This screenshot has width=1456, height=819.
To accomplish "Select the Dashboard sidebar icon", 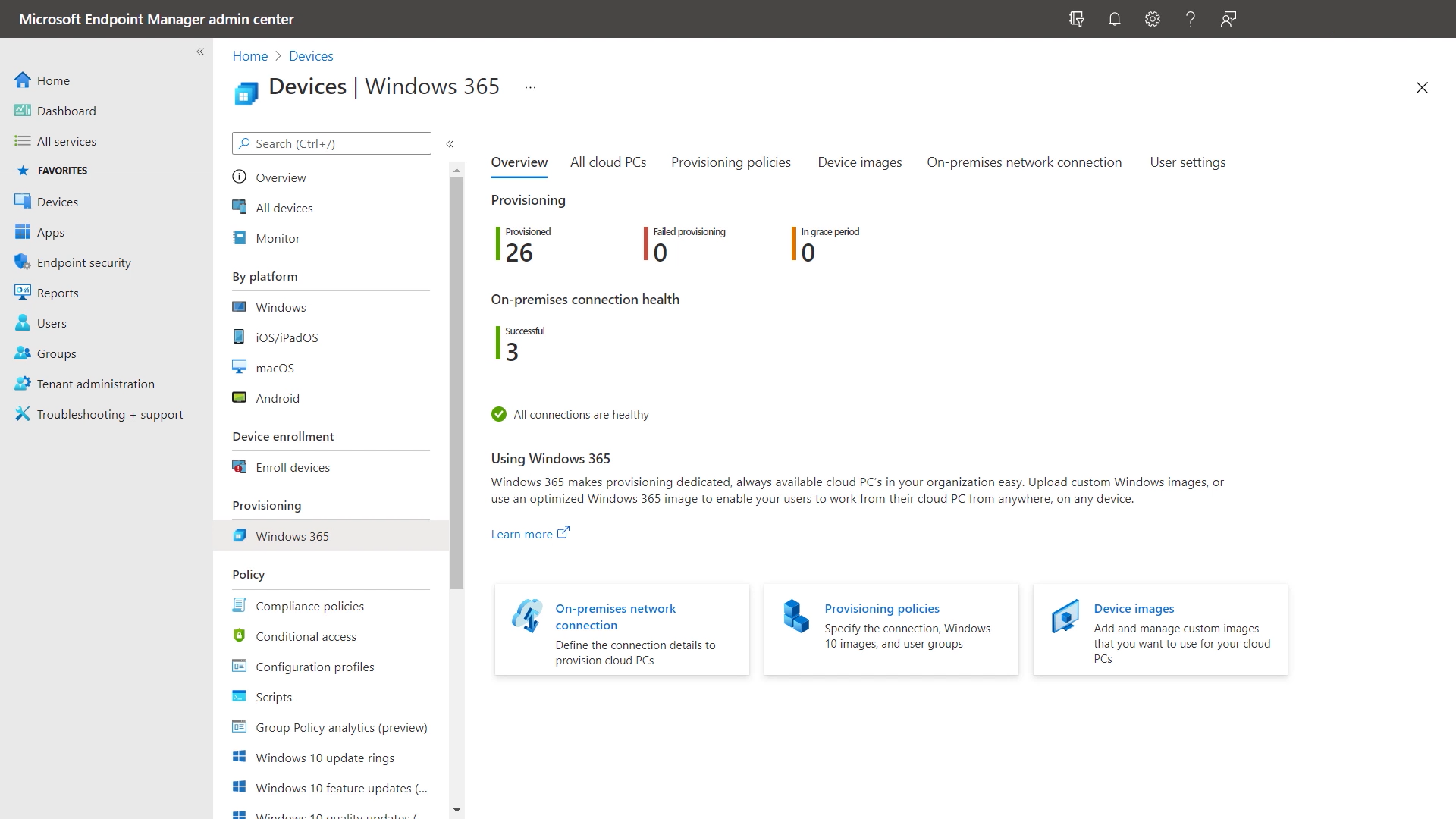I will [23, 110].
